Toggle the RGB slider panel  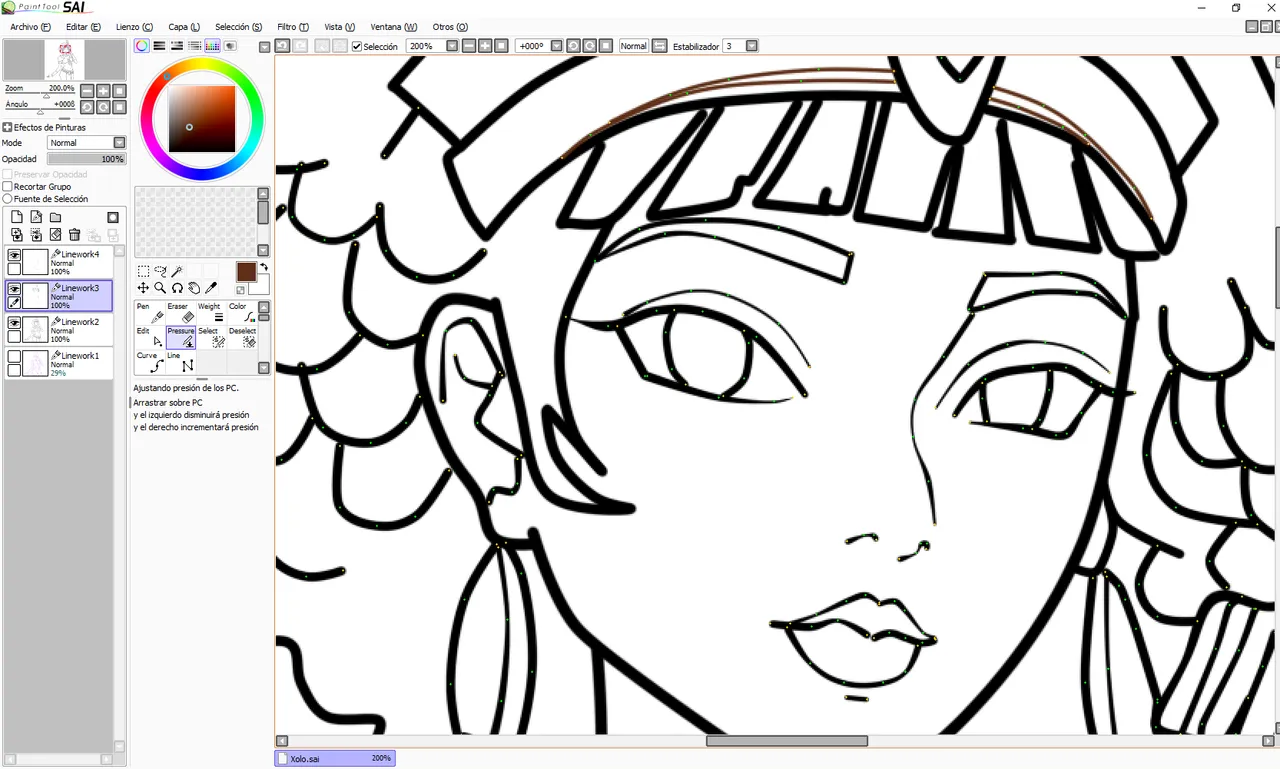(x=159, y=46)
